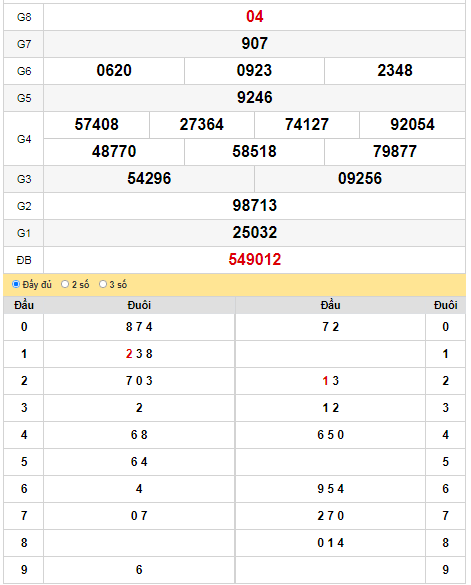Screen dimensions: 471x585
Task: Click the rightmost 'Đuôi' column header
Action: click(x=446, y=305)
